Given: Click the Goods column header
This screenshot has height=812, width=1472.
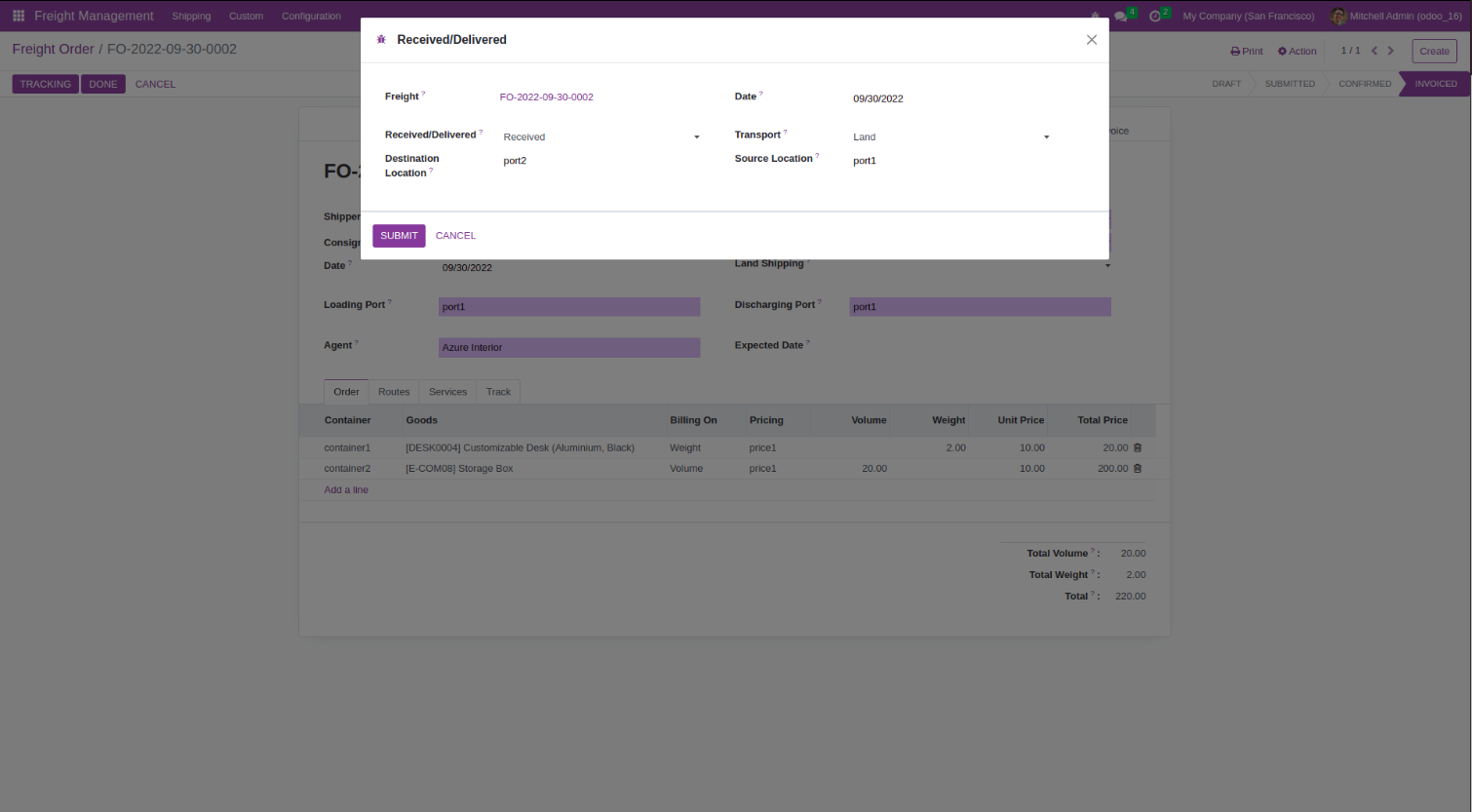Looking at the screenshot, I should [x=421, y=420].
